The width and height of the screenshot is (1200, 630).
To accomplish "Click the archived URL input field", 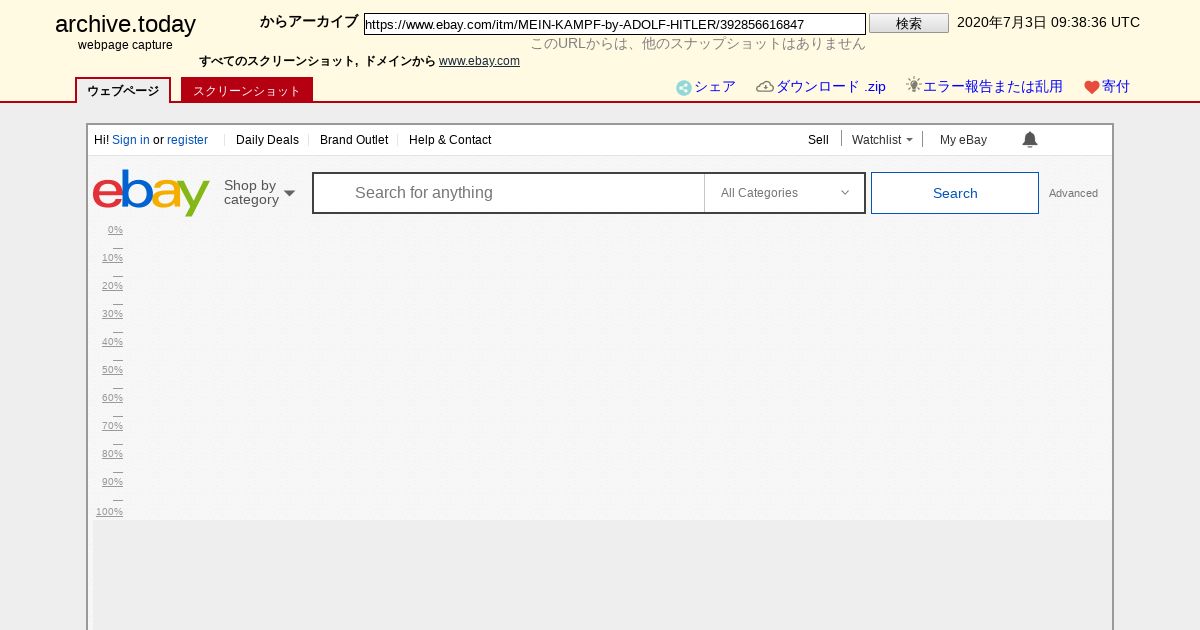I will click(x=615, y=24).
